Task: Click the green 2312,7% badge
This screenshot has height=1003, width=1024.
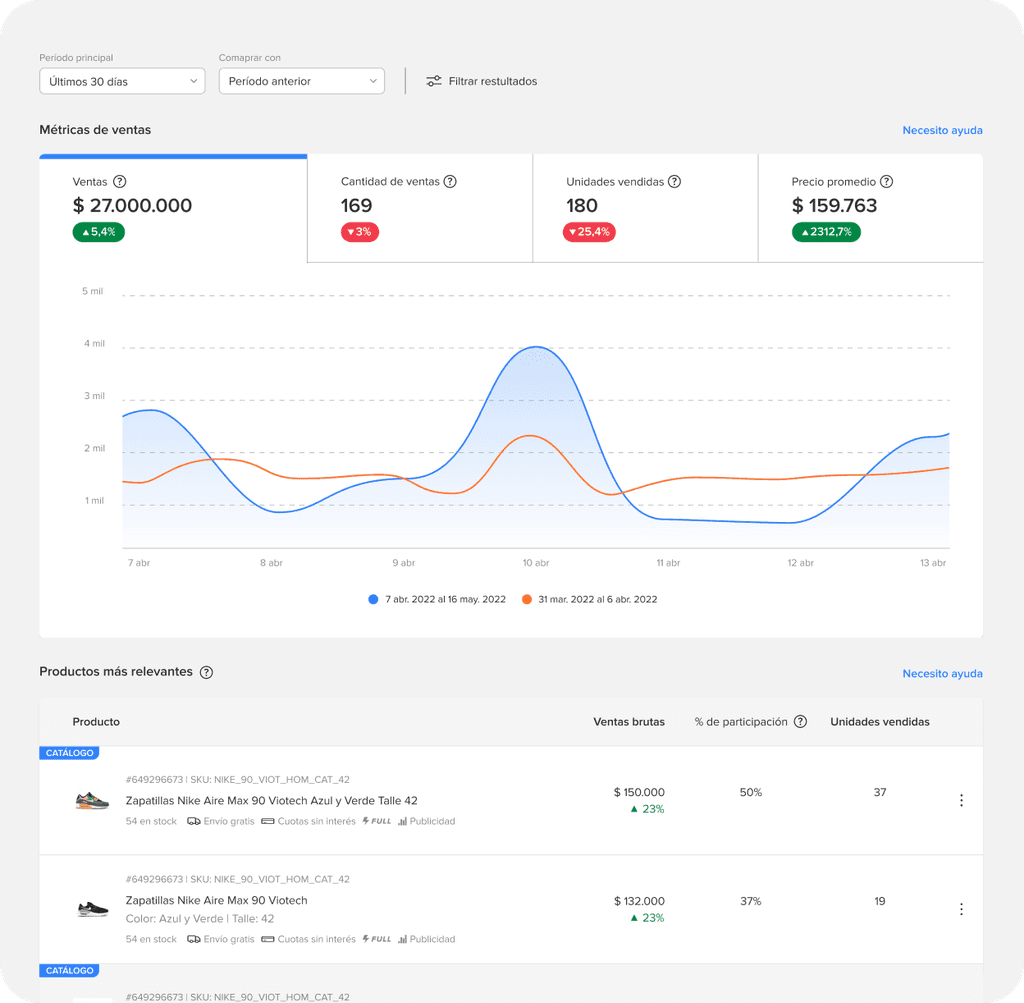Action: tap(826, 232)
